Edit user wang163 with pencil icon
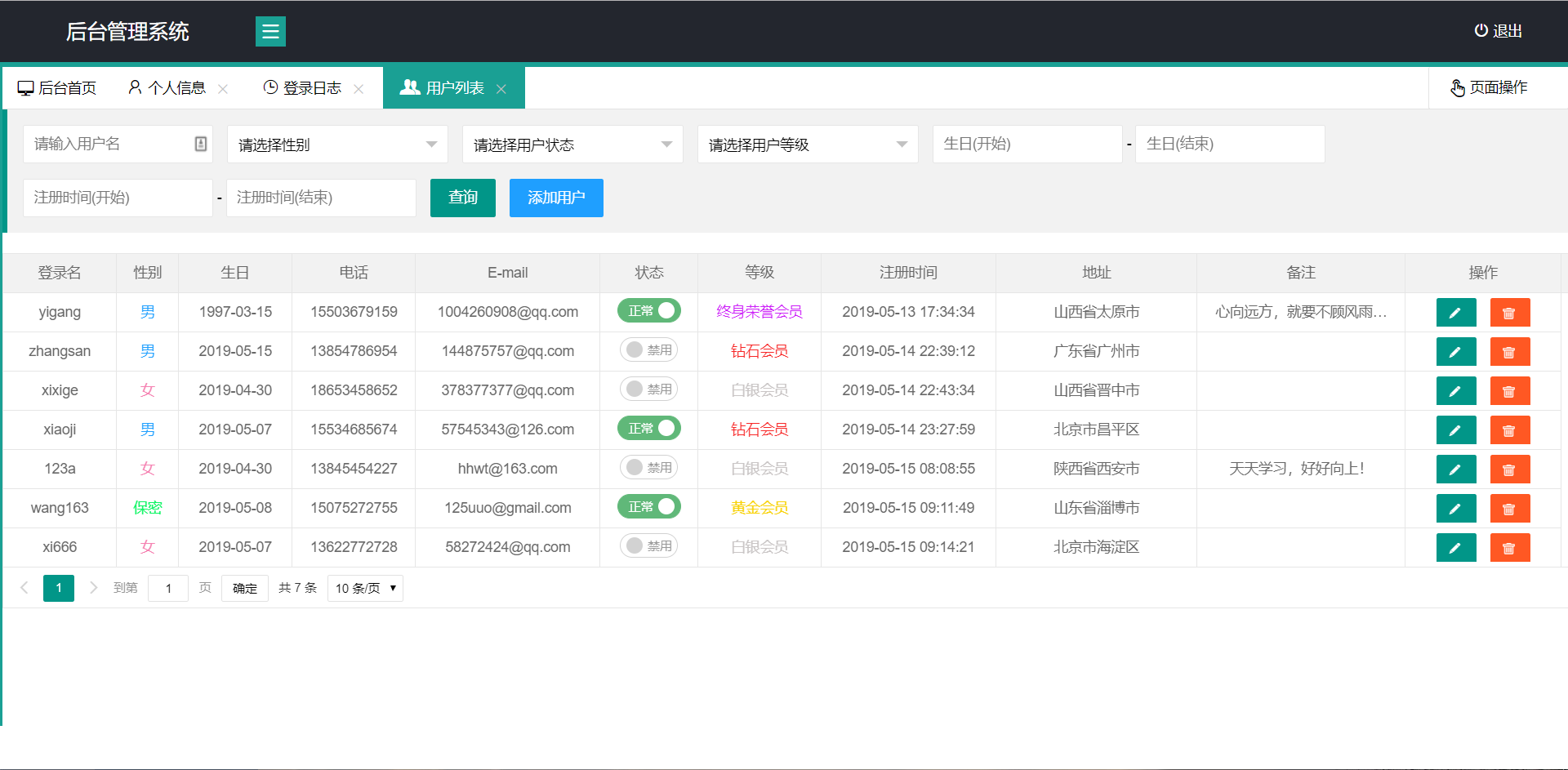1568x770 pixels. (x=1456, y=509)
